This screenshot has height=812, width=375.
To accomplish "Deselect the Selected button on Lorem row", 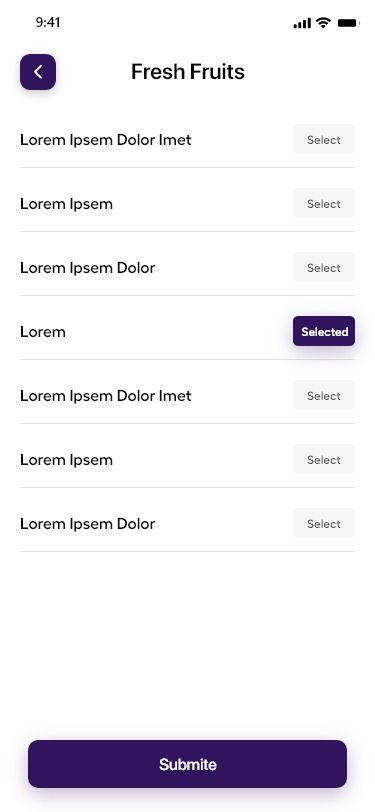I will 324,331.
